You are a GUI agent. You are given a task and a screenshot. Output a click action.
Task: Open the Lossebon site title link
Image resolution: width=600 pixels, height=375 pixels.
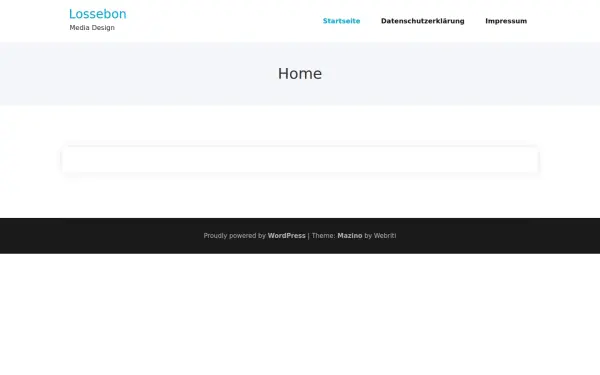(98, 14)
